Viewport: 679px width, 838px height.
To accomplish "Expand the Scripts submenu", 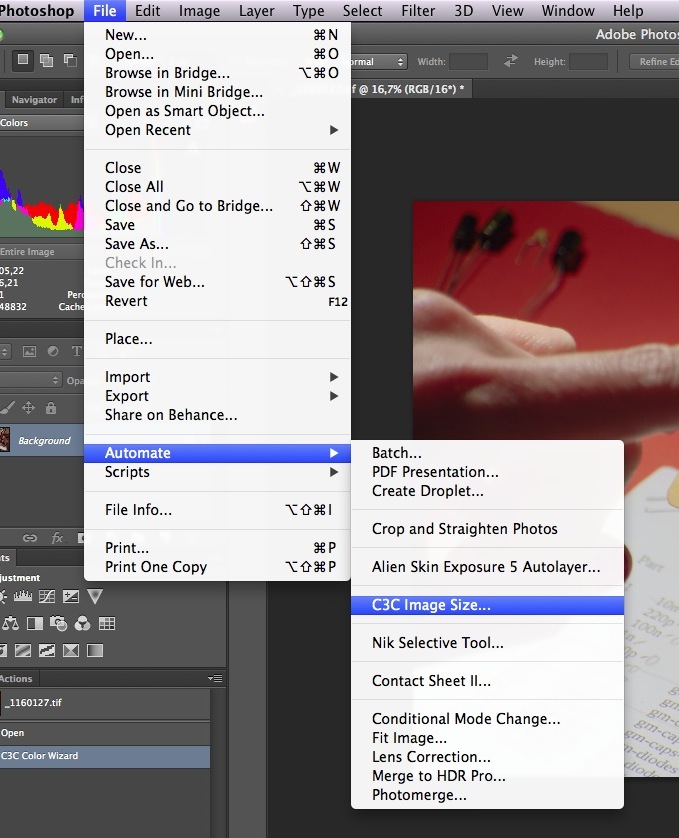I will (218, 472).
